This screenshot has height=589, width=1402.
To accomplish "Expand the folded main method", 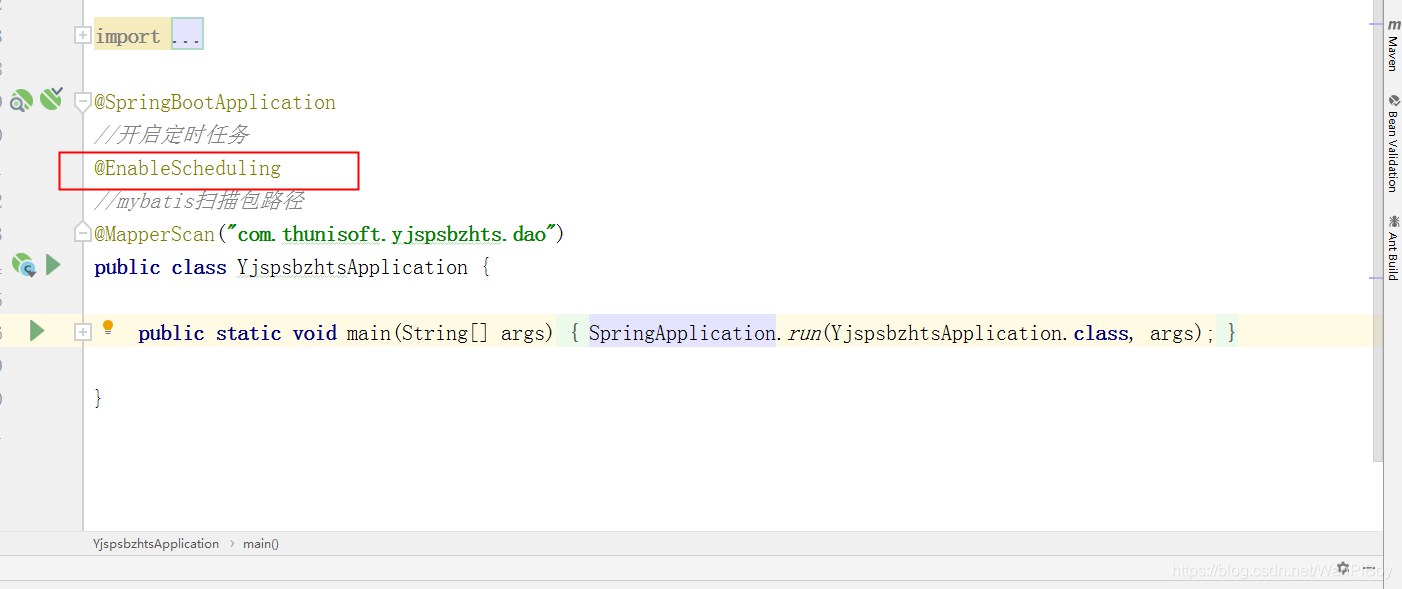I will point(83,332).
